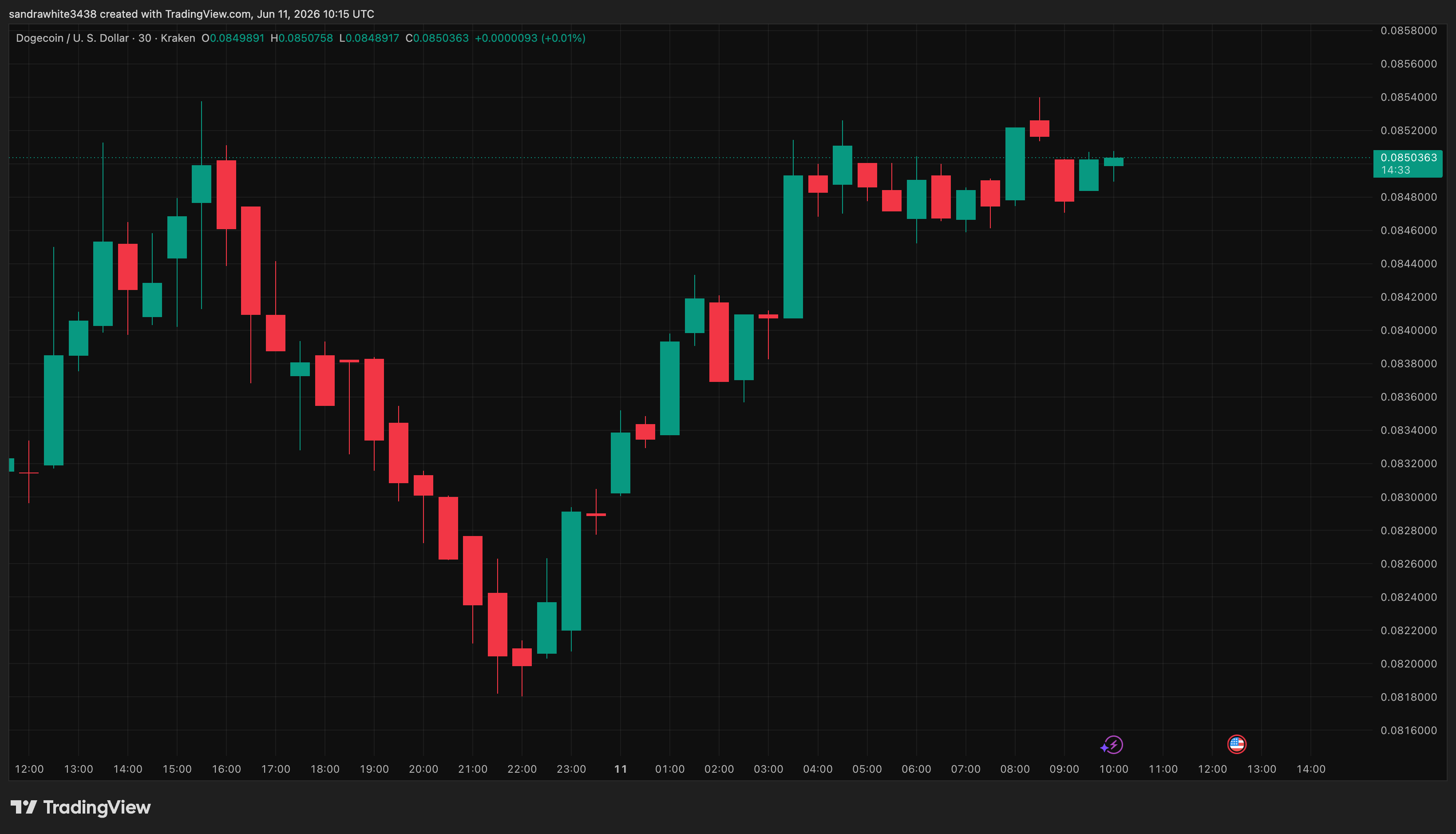Click the 0.0840000 price axis label

(x=1409, y=330)
